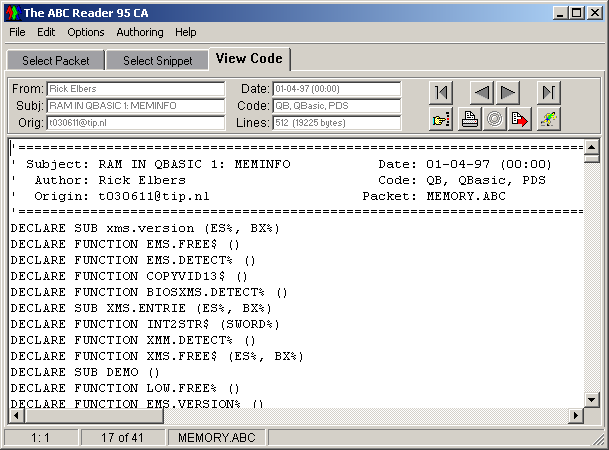
Task: Click the Code field showing QB, QBasic, PDS
Action: click(335, 106)
